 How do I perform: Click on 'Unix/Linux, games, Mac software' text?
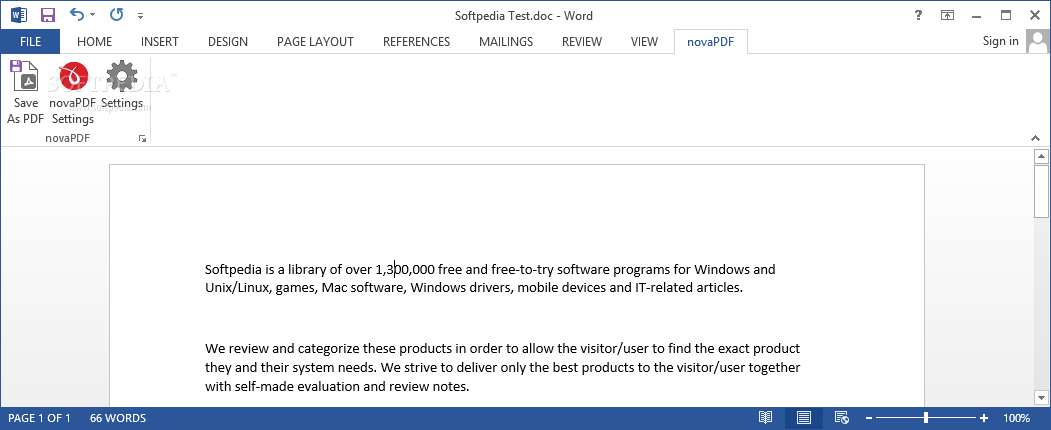point(305,288)
